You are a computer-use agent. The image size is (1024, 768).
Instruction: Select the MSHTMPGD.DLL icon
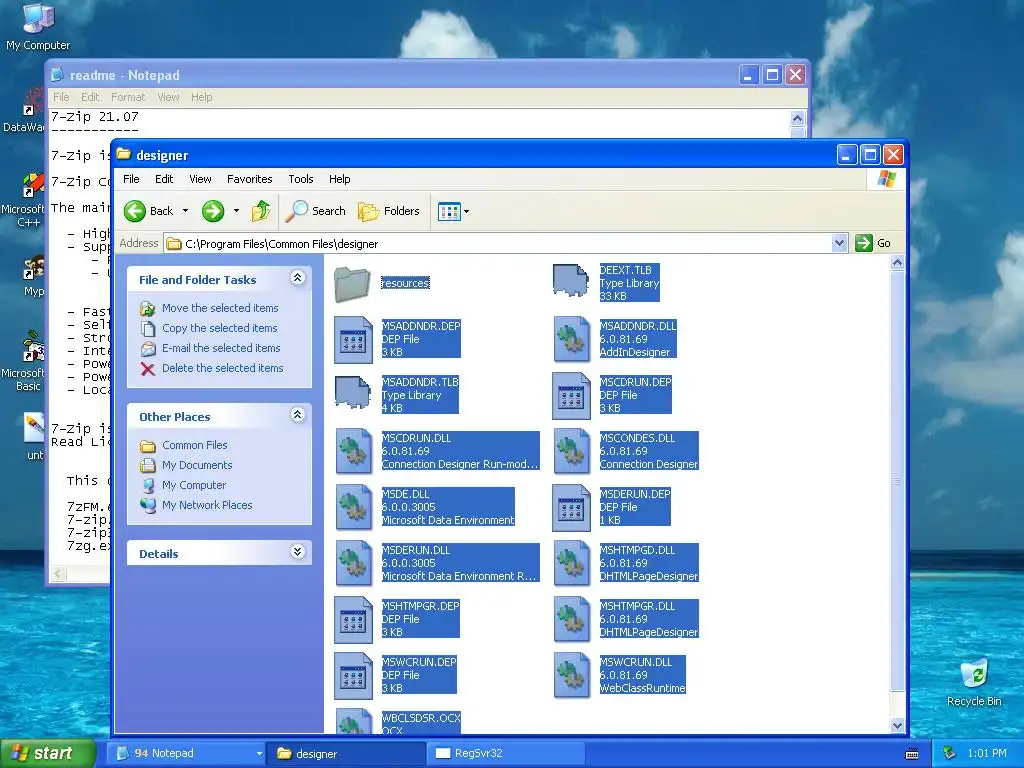tap(571, 563)
